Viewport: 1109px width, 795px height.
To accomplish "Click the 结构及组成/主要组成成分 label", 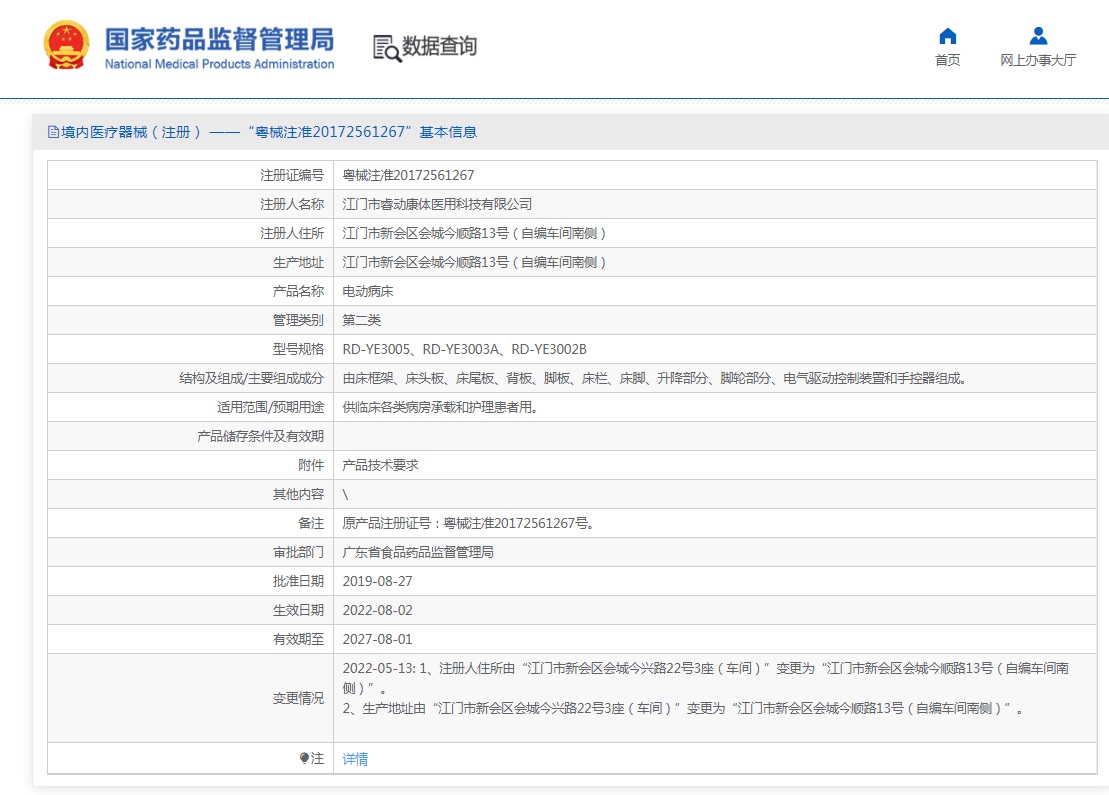I will coord(252,378).
